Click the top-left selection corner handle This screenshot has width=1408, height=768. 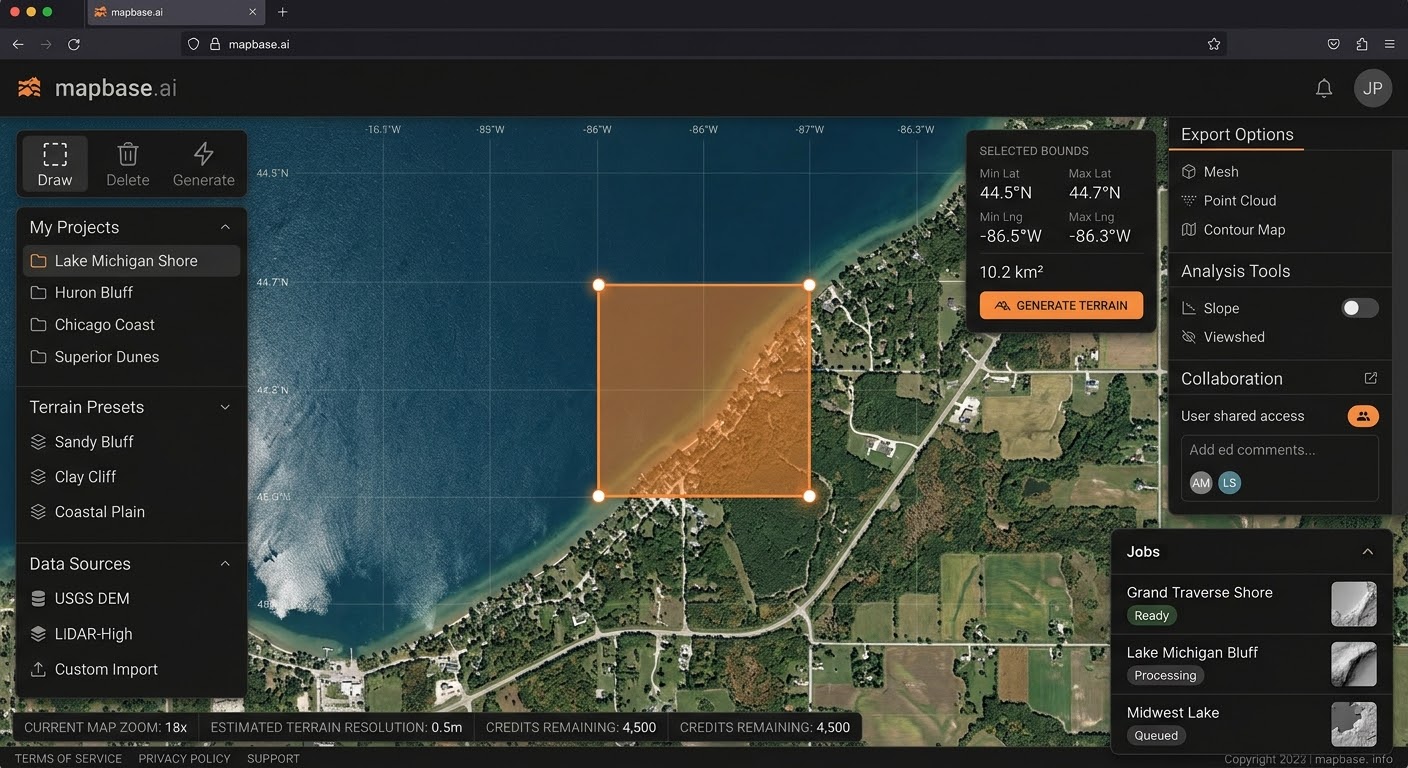point(599,285)
